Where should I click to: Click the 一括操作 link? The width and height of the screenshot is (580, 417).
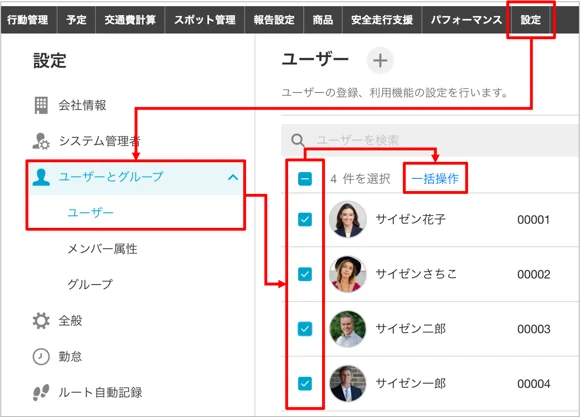point(435,179)
